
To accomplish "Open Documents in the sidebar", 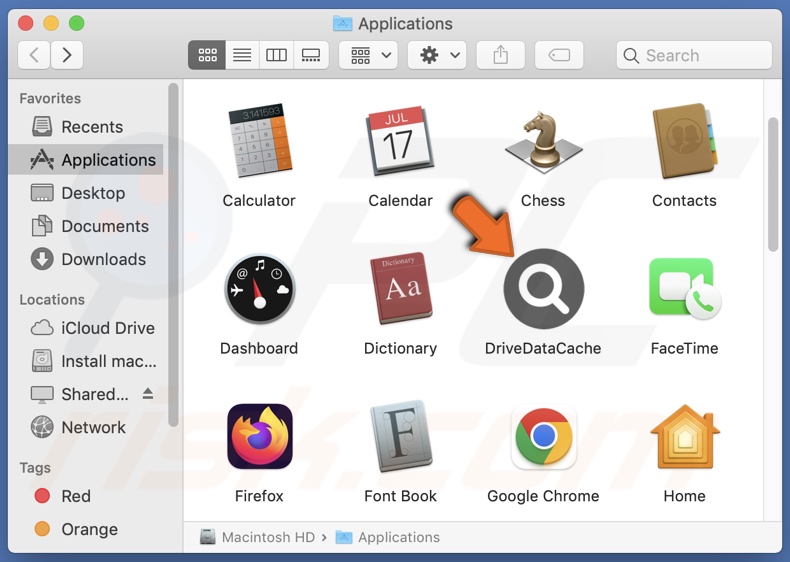I will click(x=86, y=226).
